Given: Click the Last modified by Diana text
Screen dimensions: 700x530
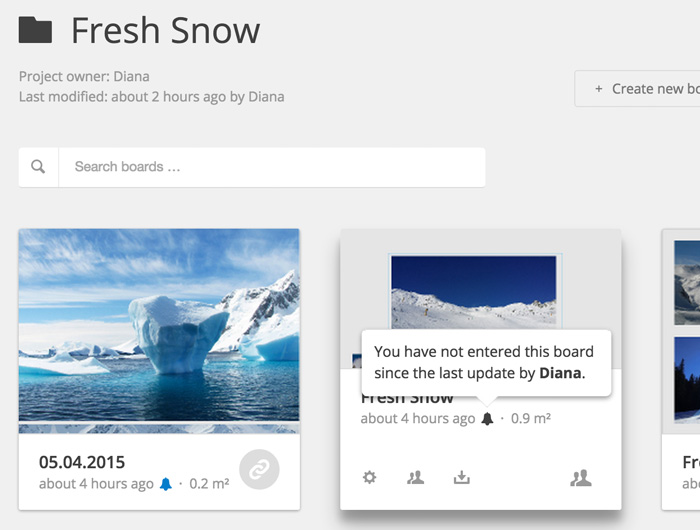Looking at the screenshot, I should tap(151, 97).
